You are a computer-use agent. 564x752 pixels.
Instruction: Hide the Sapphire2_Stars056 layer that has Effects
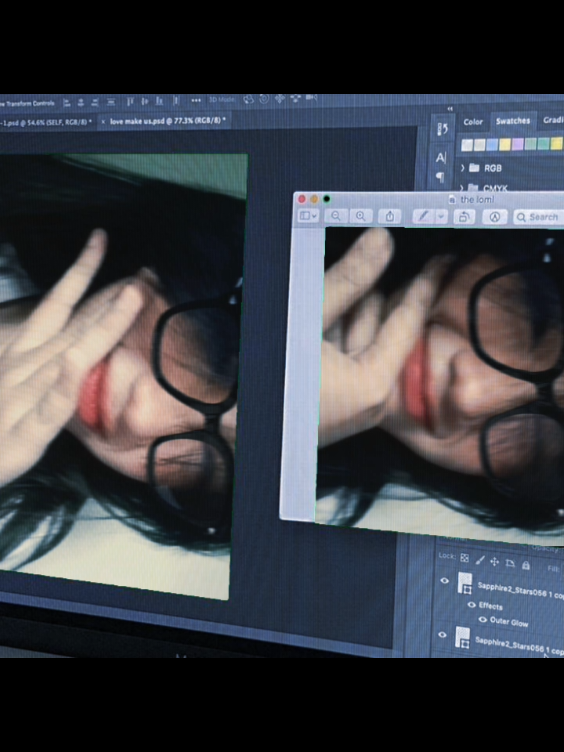tap(445, 581)
